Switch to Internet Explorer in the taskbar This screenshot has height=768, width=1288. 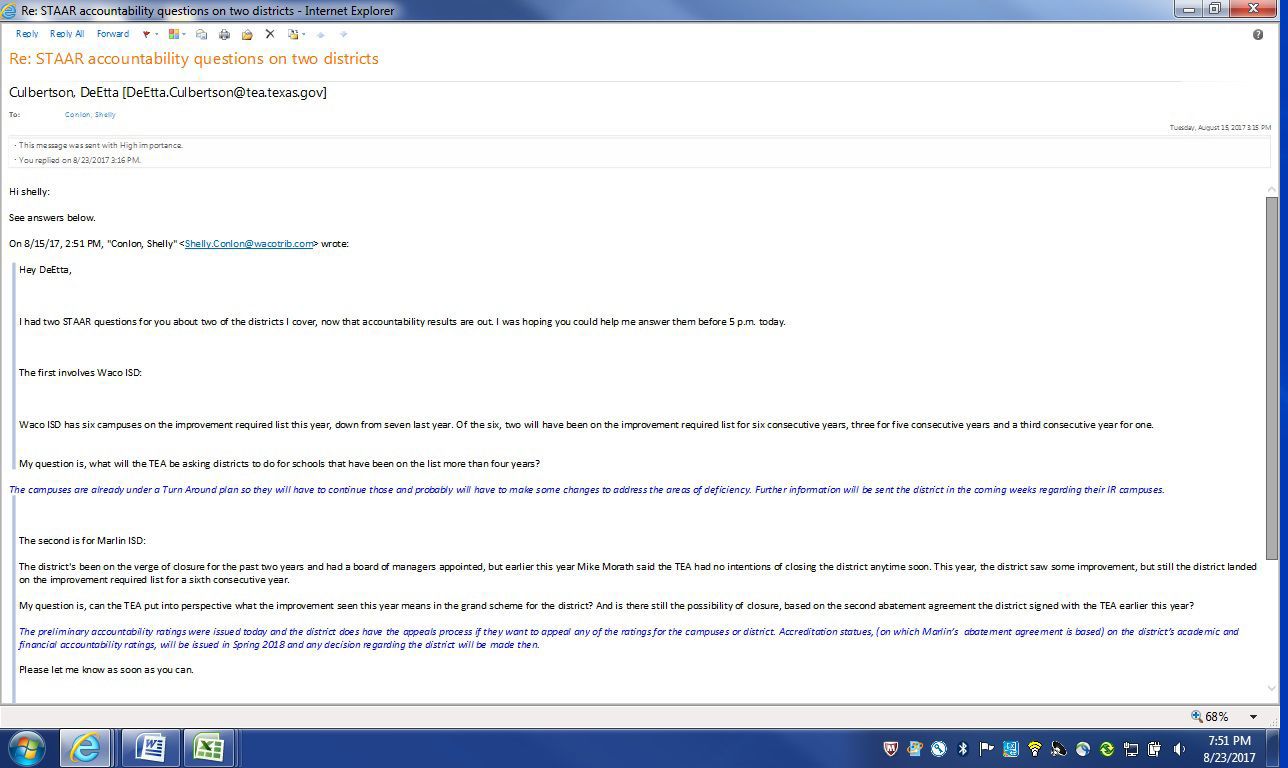point(85,748)
